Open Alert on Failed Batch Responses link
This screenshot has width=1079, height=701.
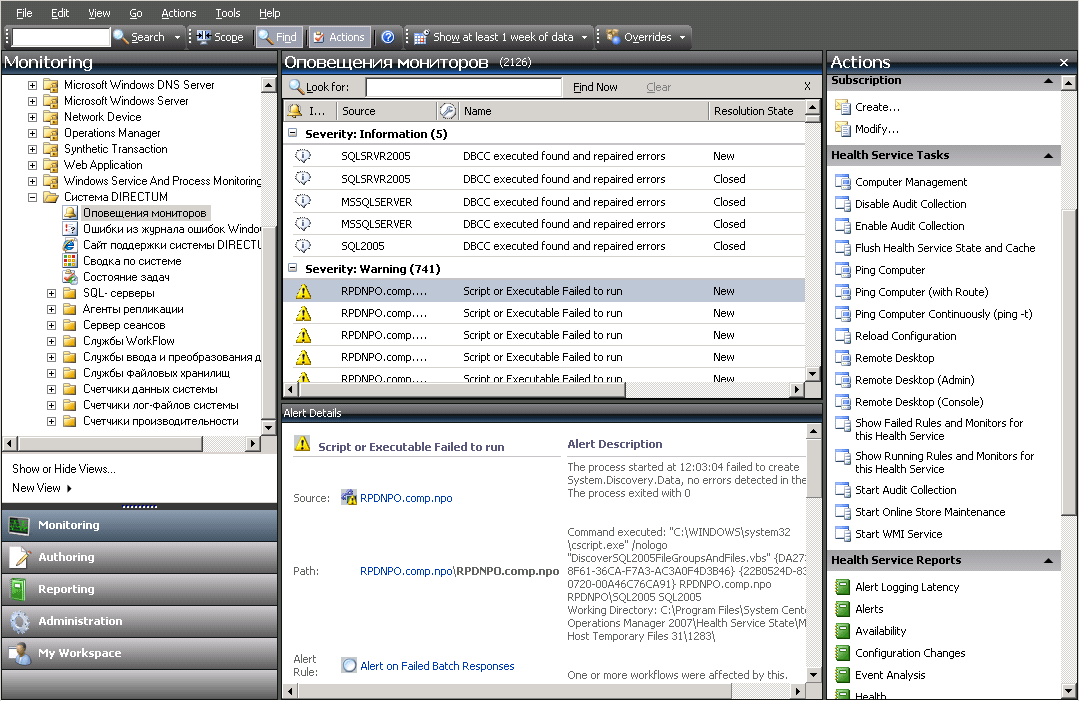[437, 666]
